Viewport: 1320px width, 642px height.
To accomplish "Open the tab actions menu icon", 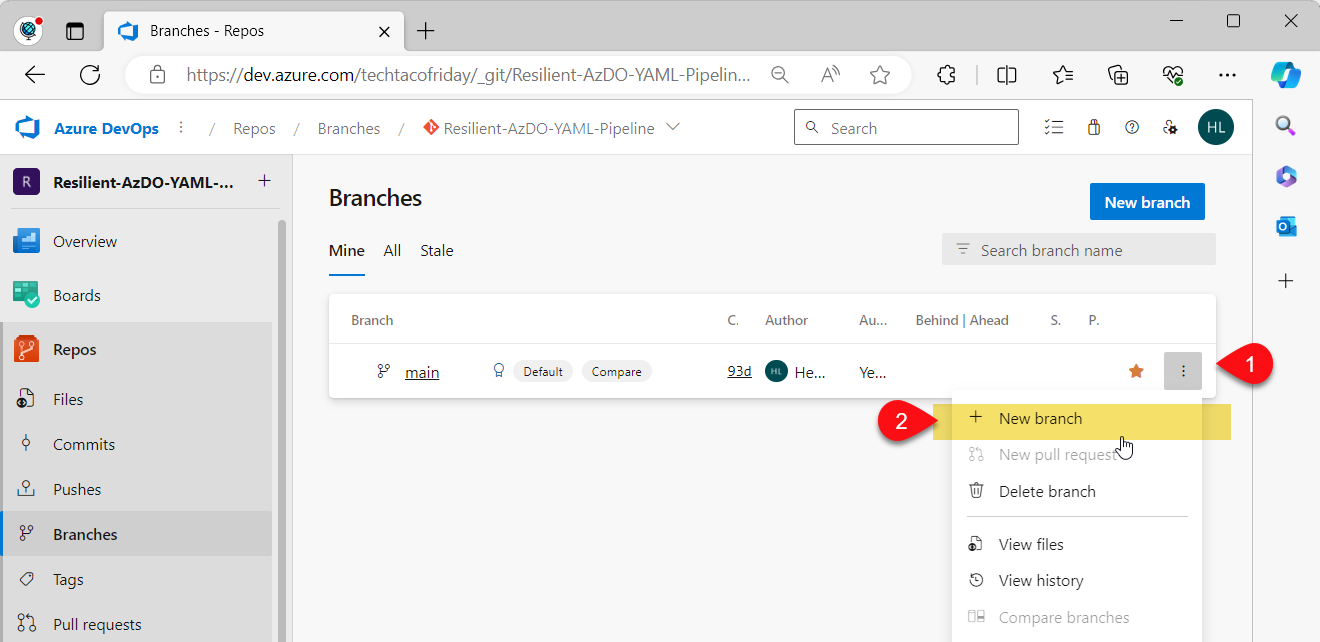I will (75, 31).
